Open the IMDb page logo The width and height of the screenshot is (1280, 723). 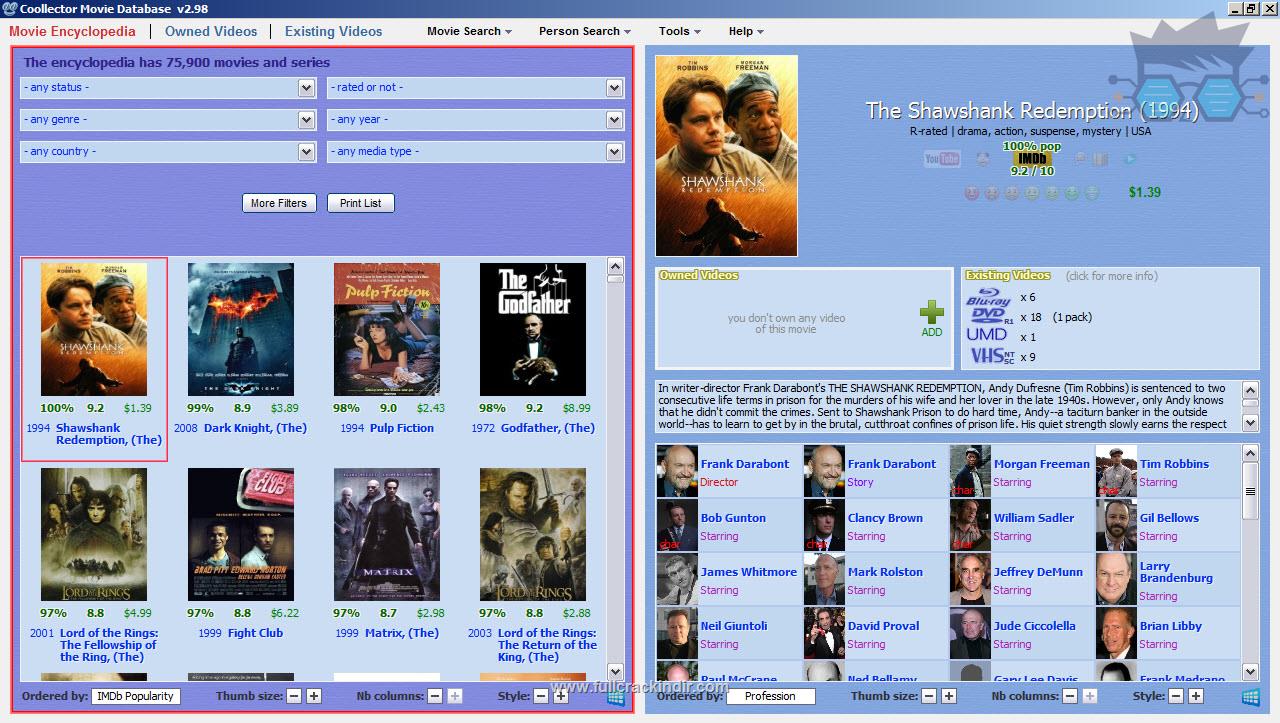click(1033, 158)
